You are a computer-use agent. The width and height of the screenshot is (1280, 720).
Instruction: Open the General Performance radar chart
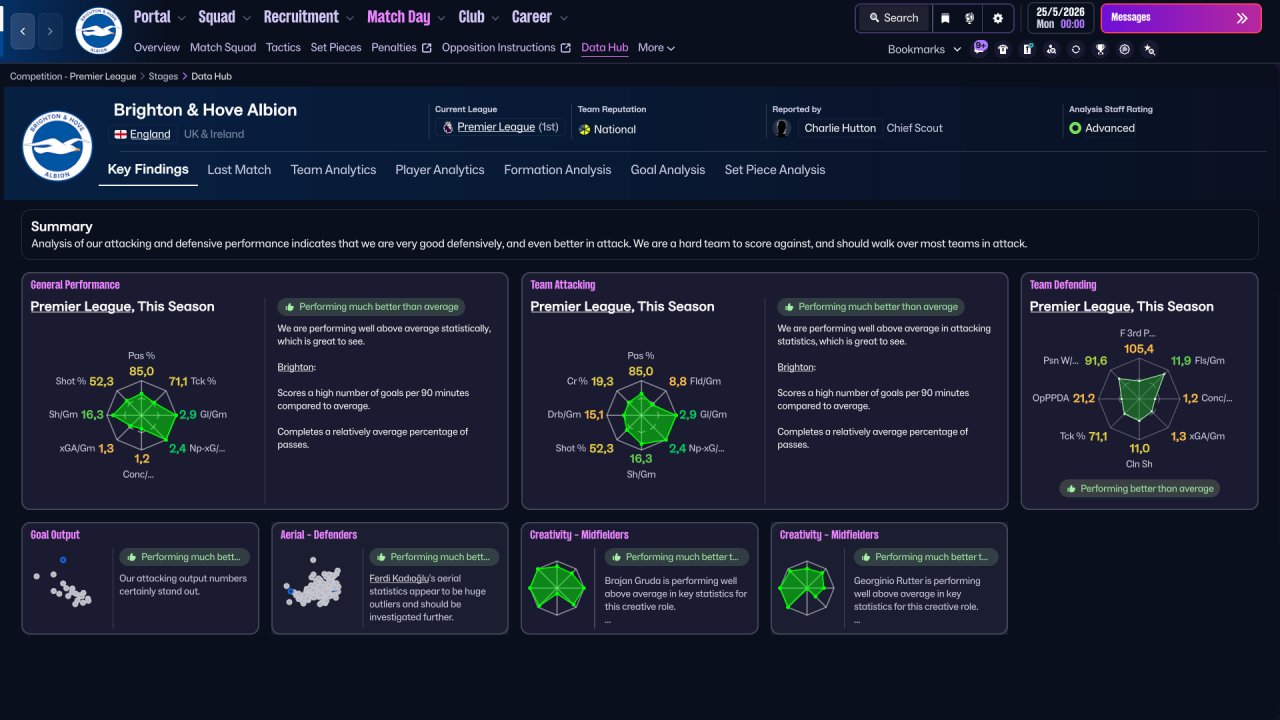[x=142, y=414]
